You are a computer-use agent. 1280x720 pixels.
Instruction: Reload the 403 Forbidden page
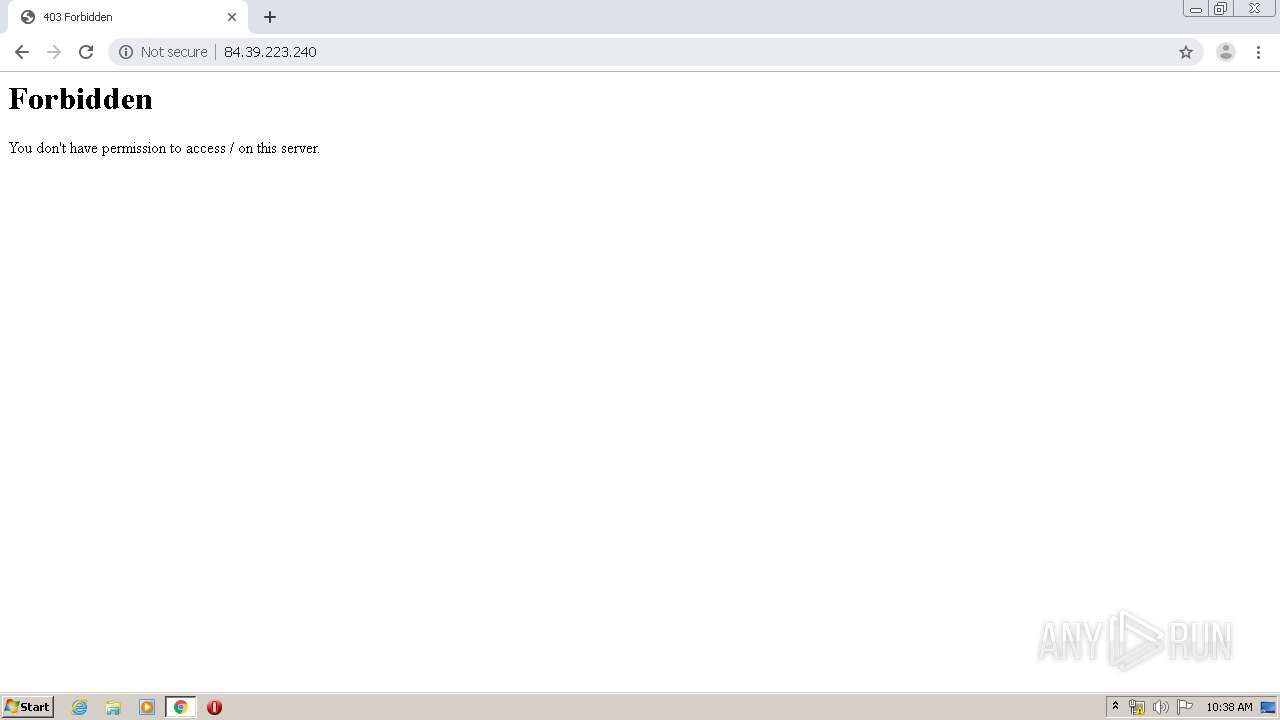[86, 52]
